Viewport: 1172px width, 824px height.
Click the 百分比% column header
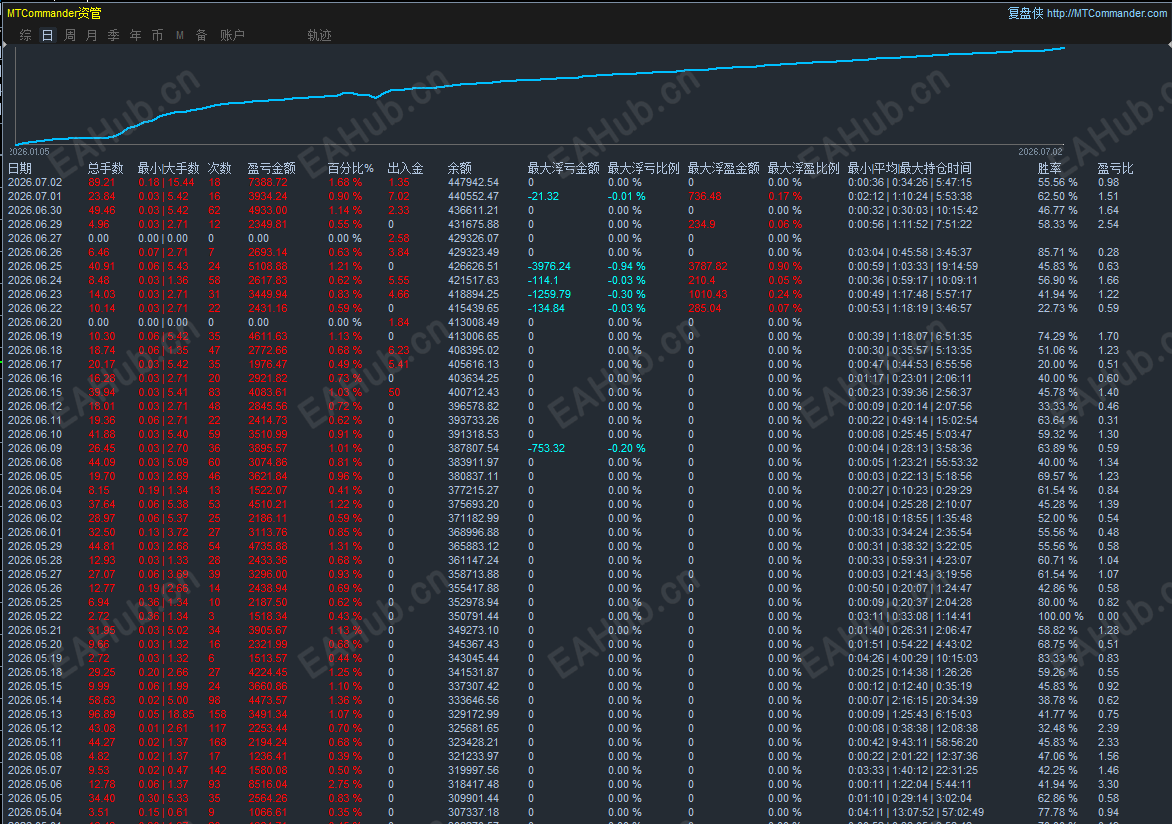click(x=351, y=168)
